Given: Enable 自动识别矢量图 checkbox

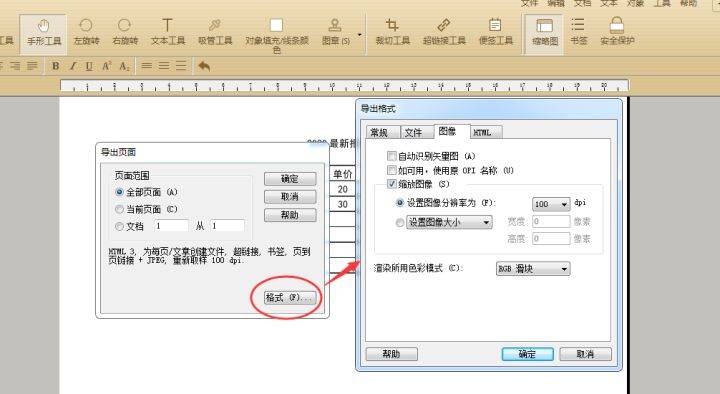Looking at the screenshot, I should [392, 156].
